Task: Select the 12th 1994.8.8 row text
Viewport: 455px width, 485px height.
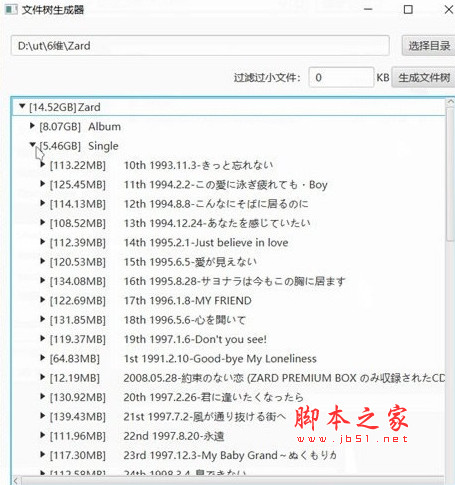Action: (x=216, y=204)
